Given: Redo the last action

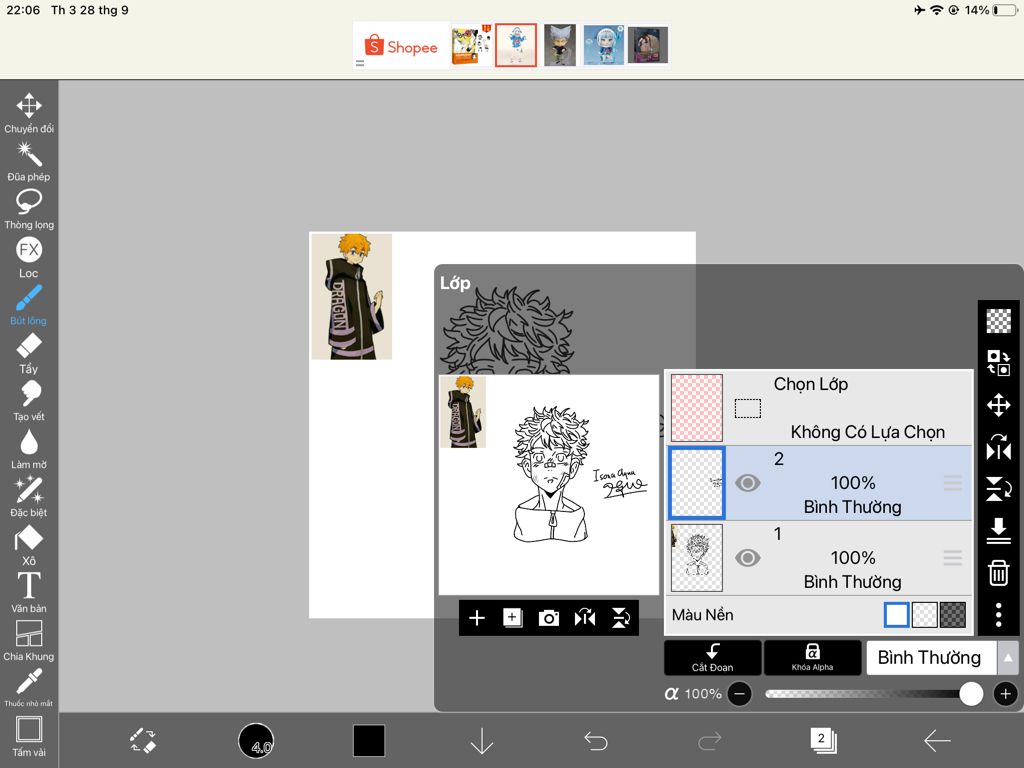Looking at the screenshot, I should point(709,741).
